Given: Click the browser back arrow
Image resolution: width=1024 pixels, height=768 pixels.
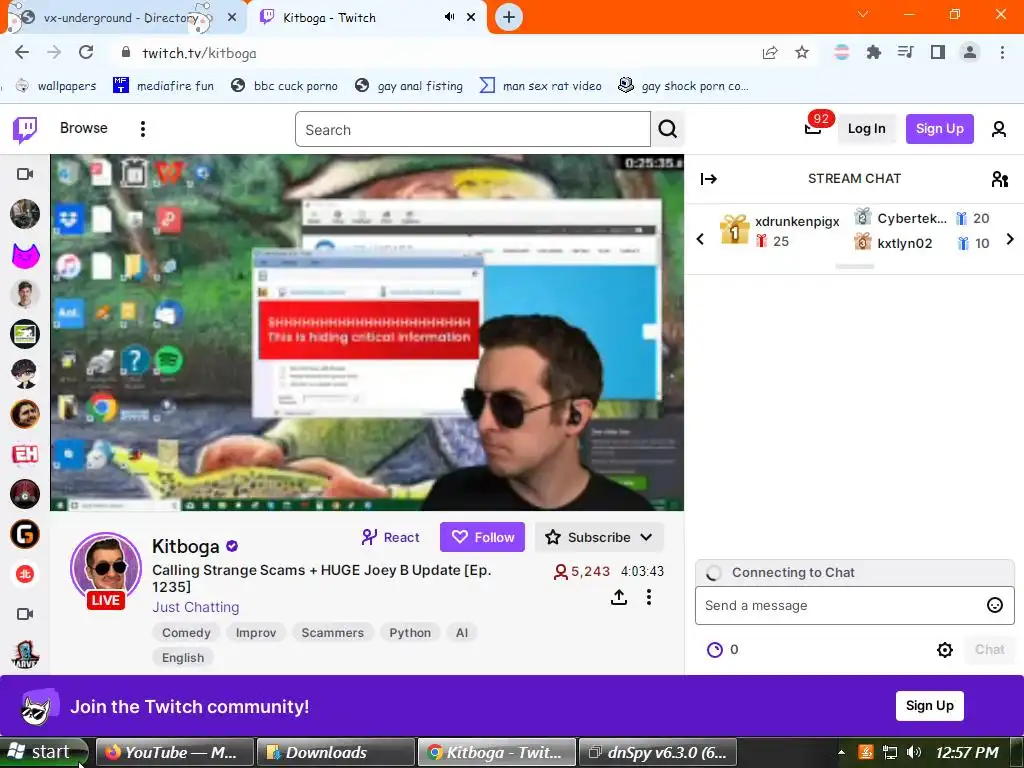Looking at the screenshot, I should (x=22, y=53).
